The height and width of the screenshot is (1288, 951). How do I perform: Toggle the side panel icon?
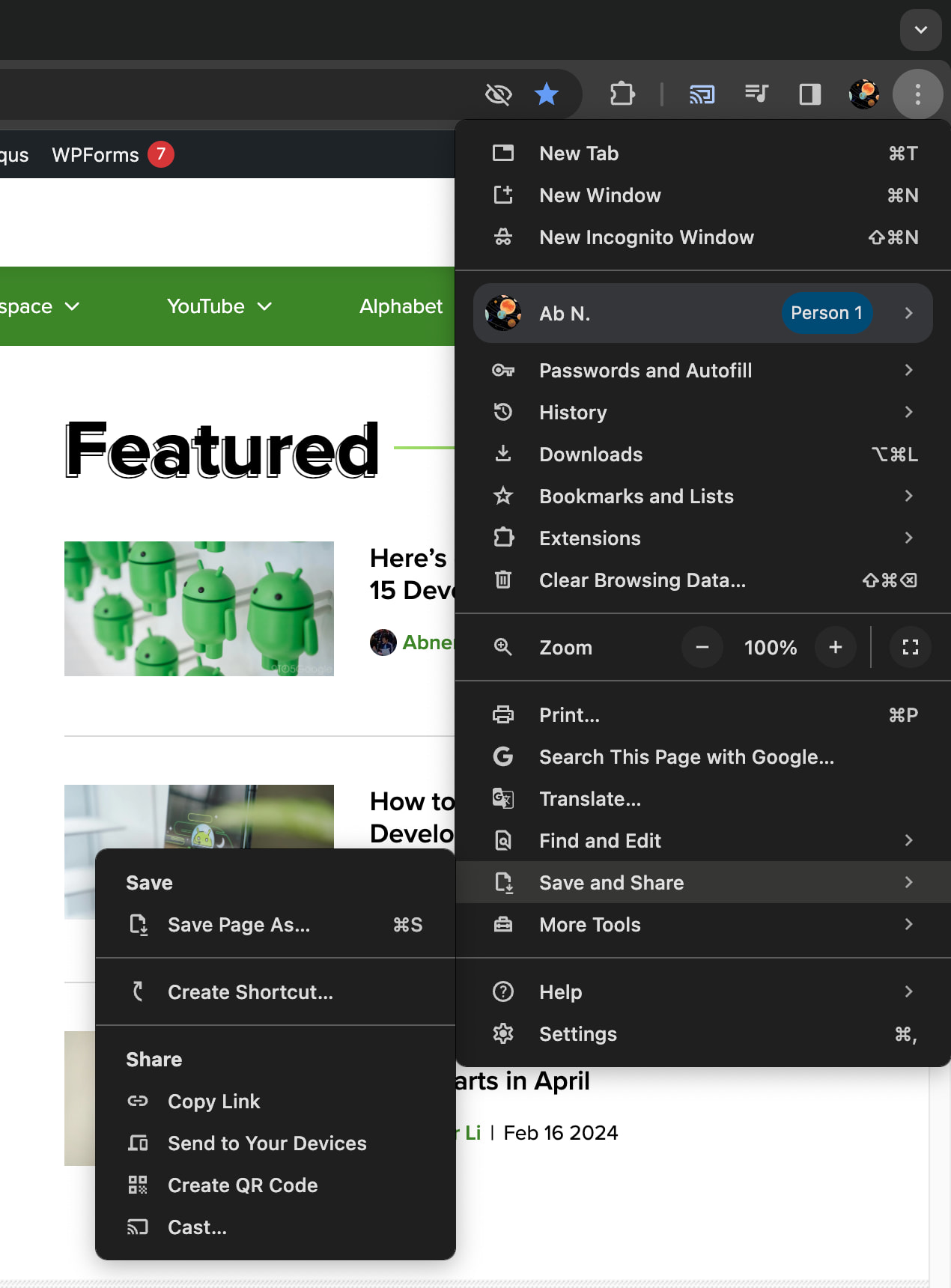point(810,94)
